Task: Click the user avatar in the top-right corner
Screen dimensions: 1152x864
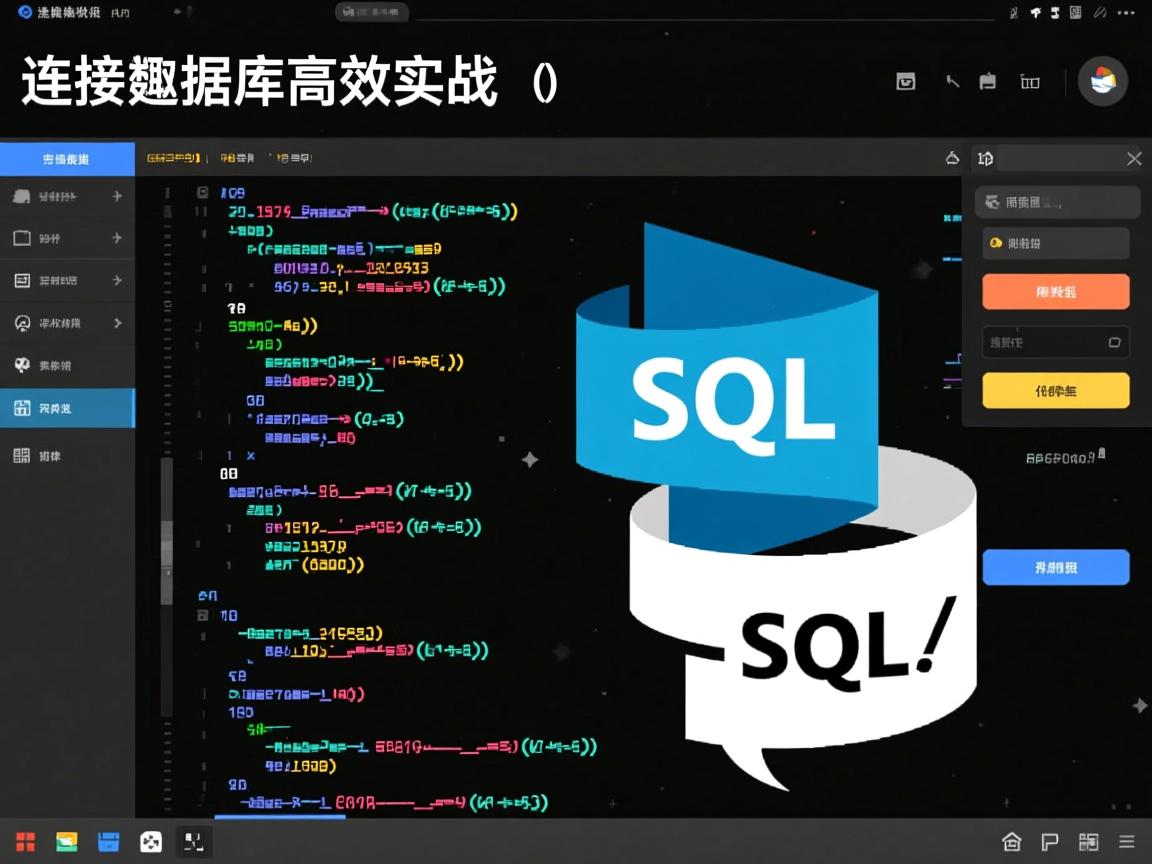Action: tap(1102, 82)
